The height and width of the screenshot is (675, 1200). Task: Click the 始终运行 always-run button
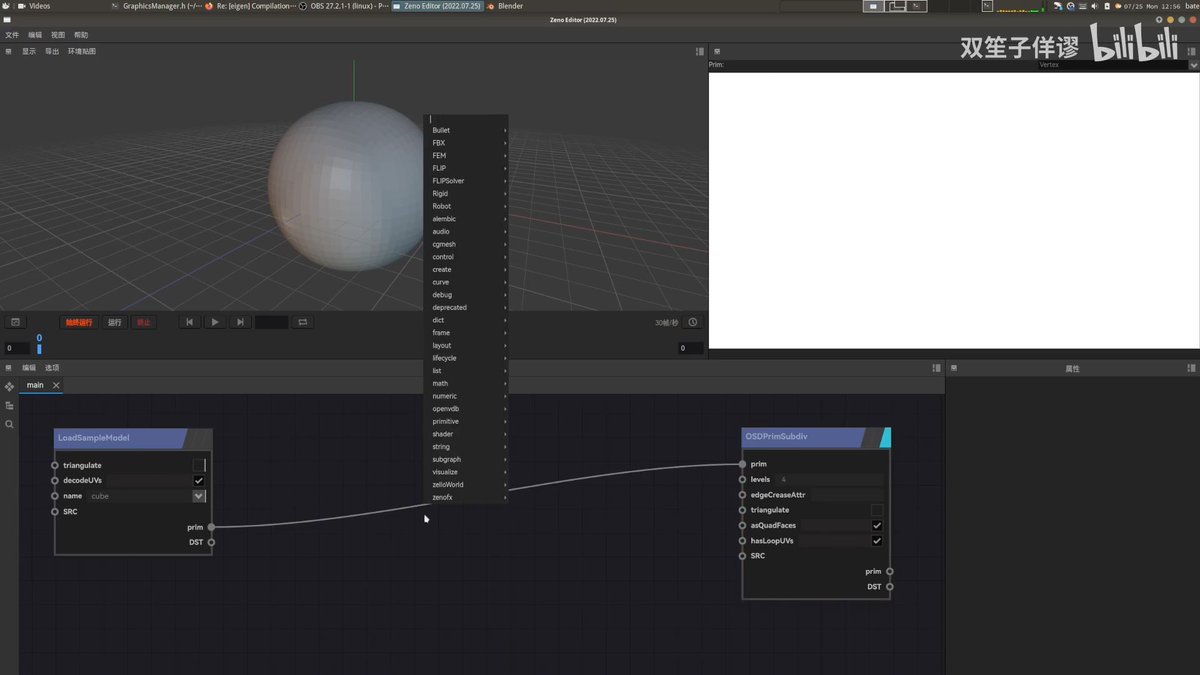pos(79,322)
